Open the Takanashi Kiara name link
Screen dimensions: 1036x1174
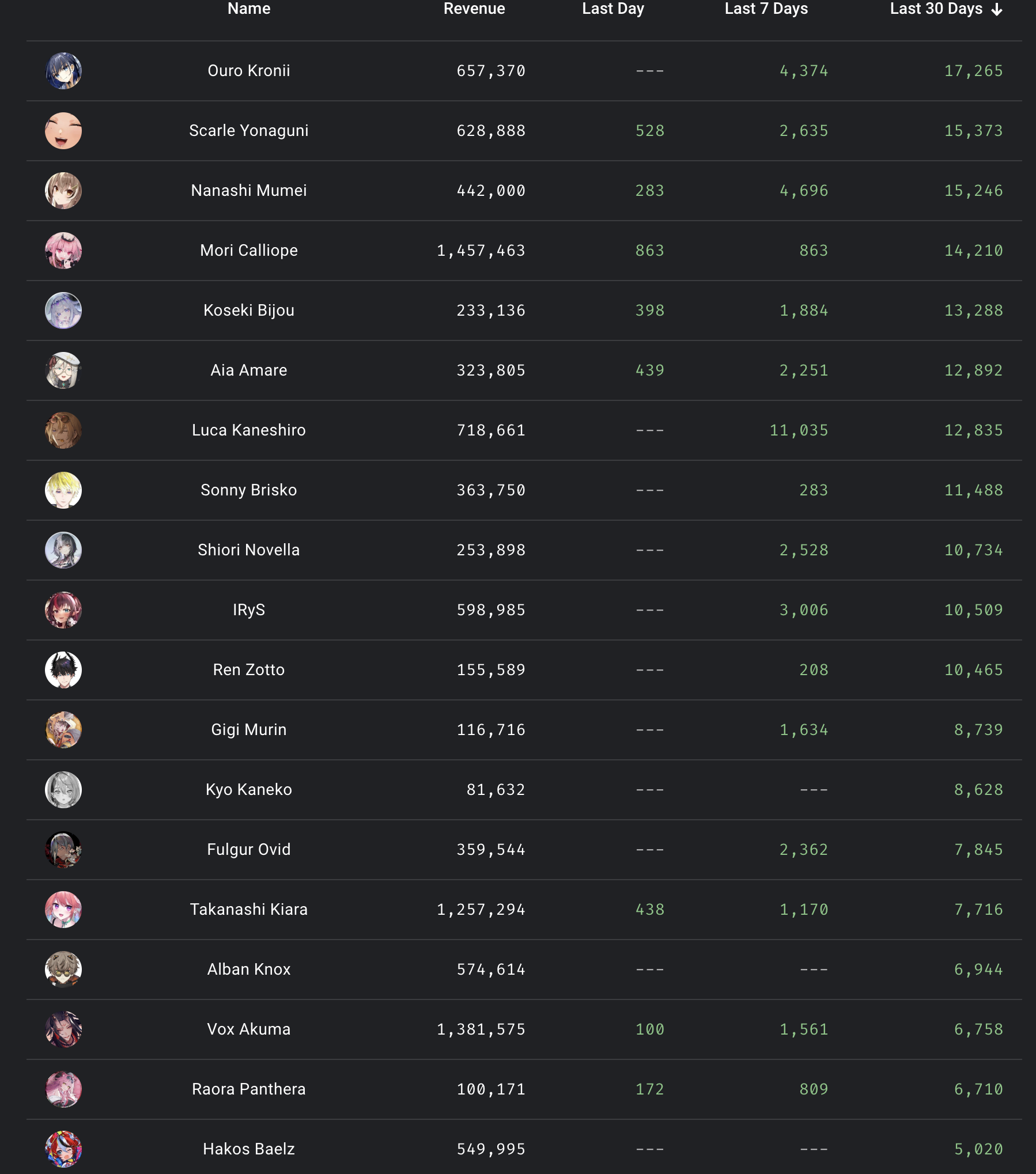pyautogui.click(x=249, y=910)
